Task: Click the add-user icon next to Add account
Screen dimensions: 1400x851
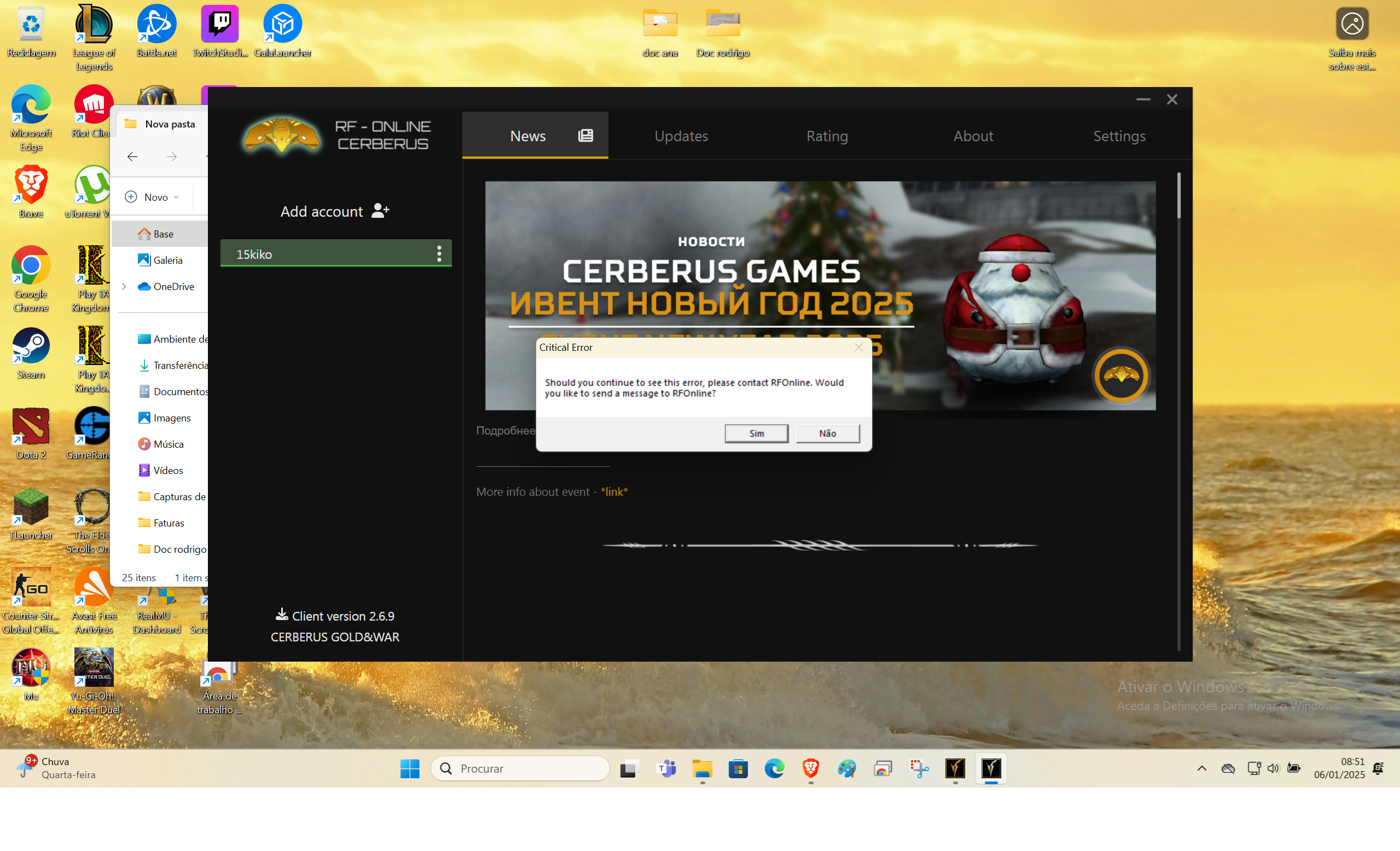Action: [380, 211]
